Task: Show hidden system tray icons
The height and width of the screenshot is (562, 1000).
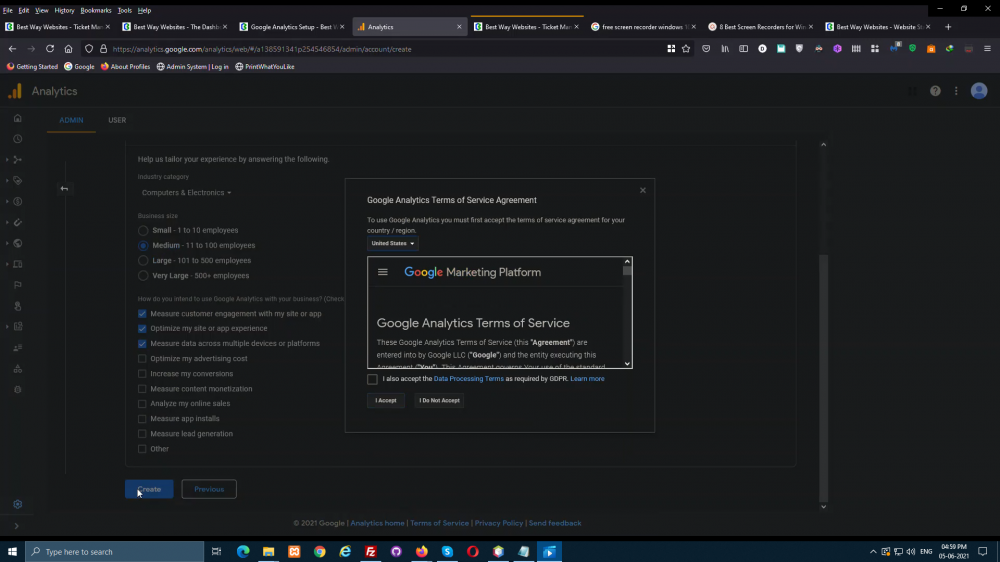Action: click(872, 551)
